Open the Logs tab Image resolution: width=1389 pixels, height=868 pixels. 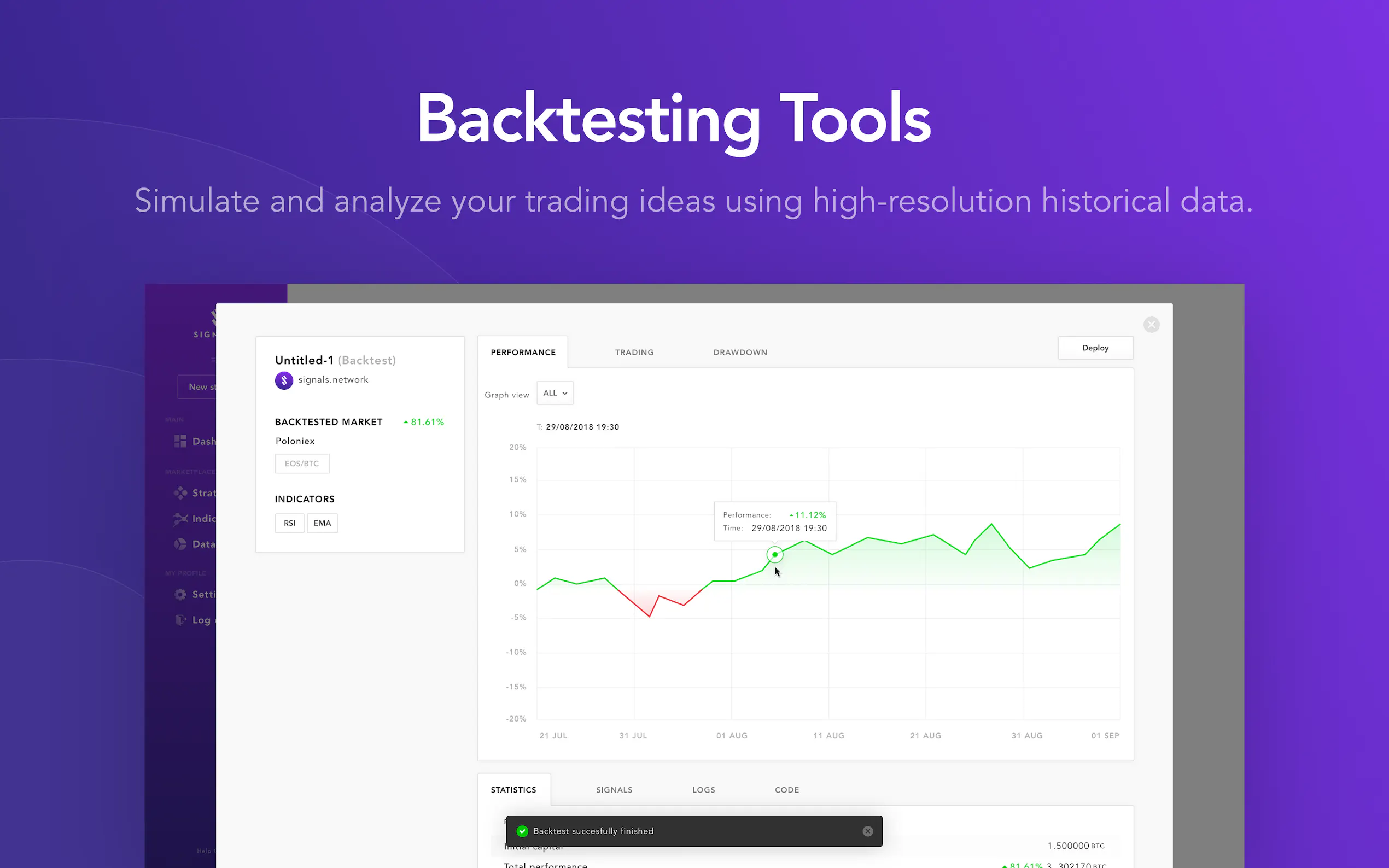(703, 790)
